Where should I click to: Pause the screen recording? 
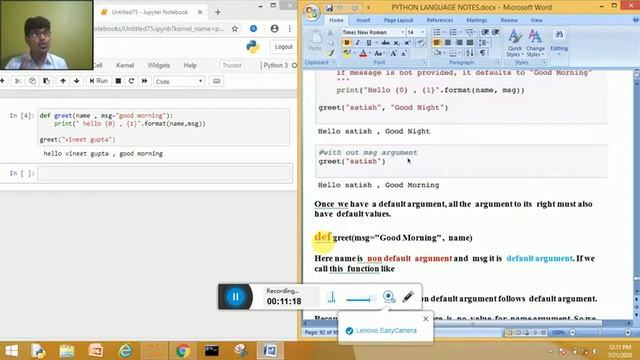click(236, 297)
